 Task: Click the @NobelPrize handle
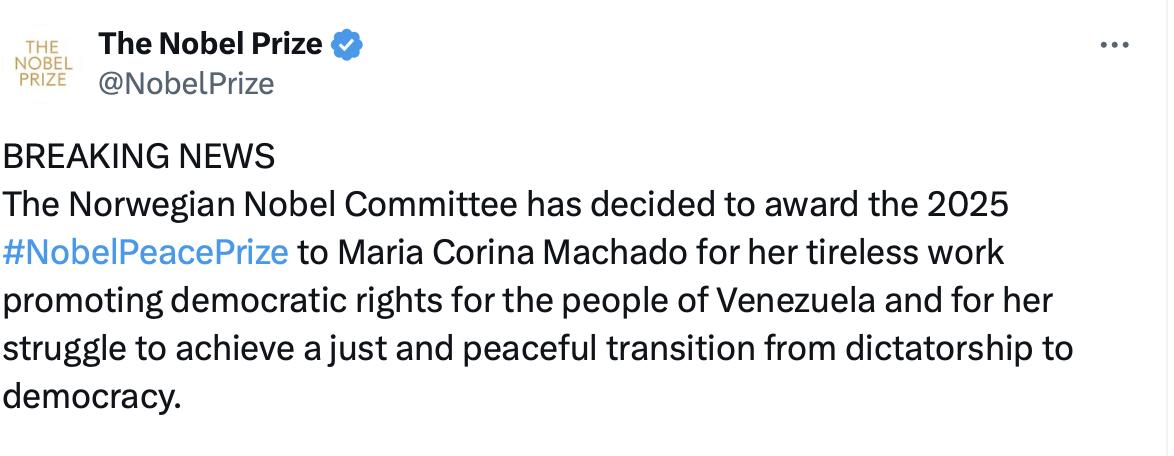pyautogui.click(x=186, y=84)
